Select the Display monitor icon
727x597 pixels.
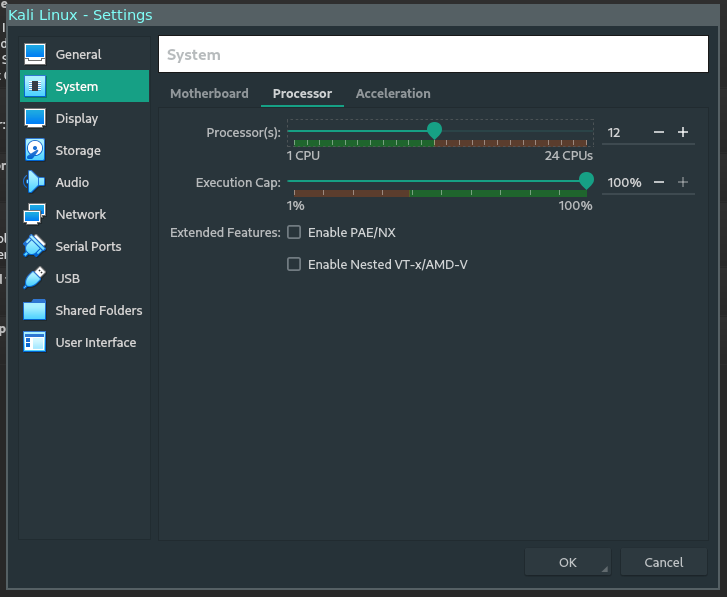coord(35,118)
